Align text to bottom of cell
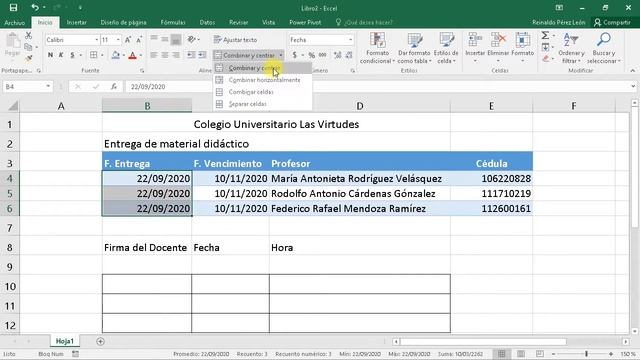The image size is (640, 360). click(176, 39)
